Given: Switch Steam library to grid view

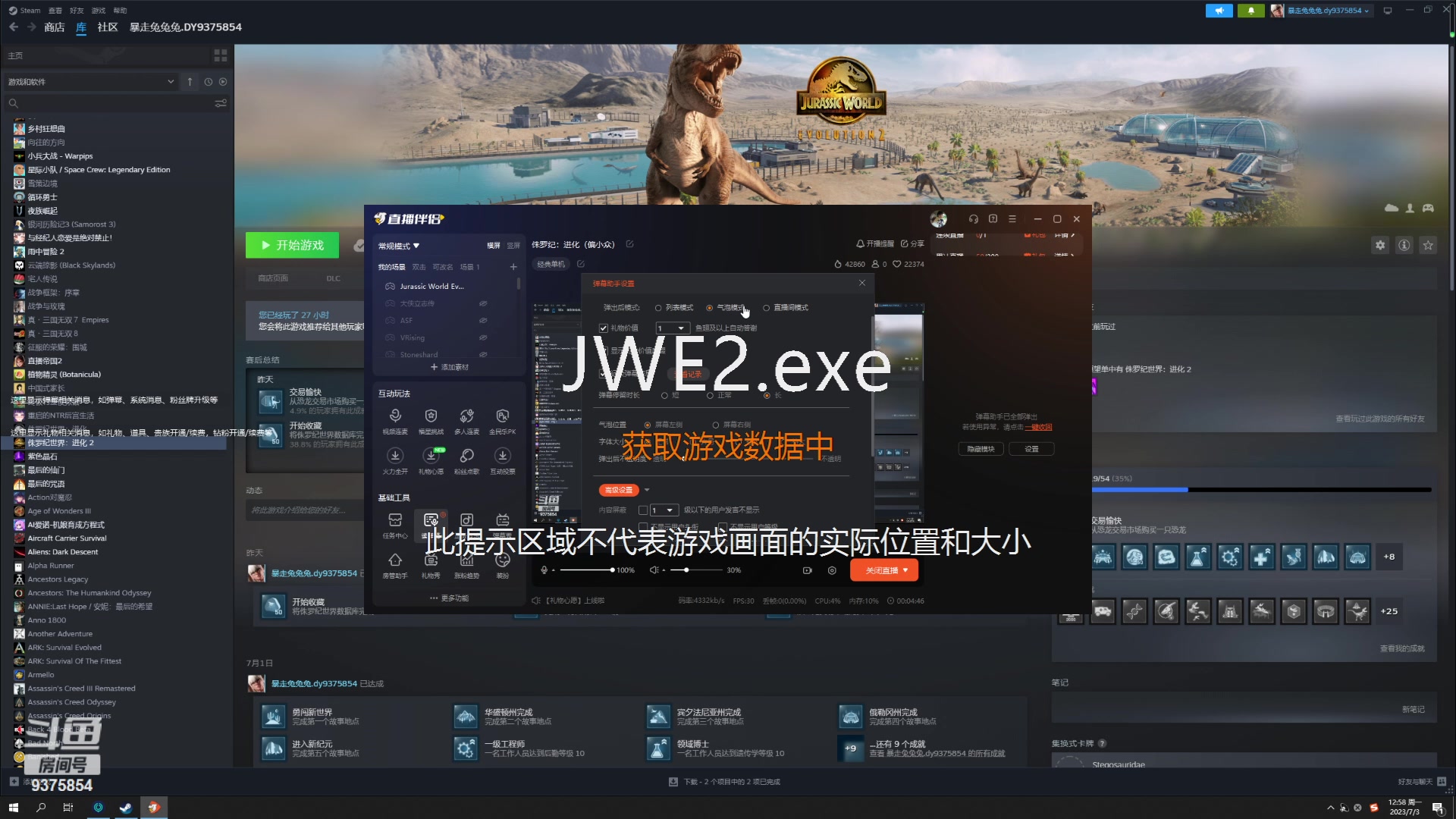Looking at the screenshot, I should pos(221,55).
